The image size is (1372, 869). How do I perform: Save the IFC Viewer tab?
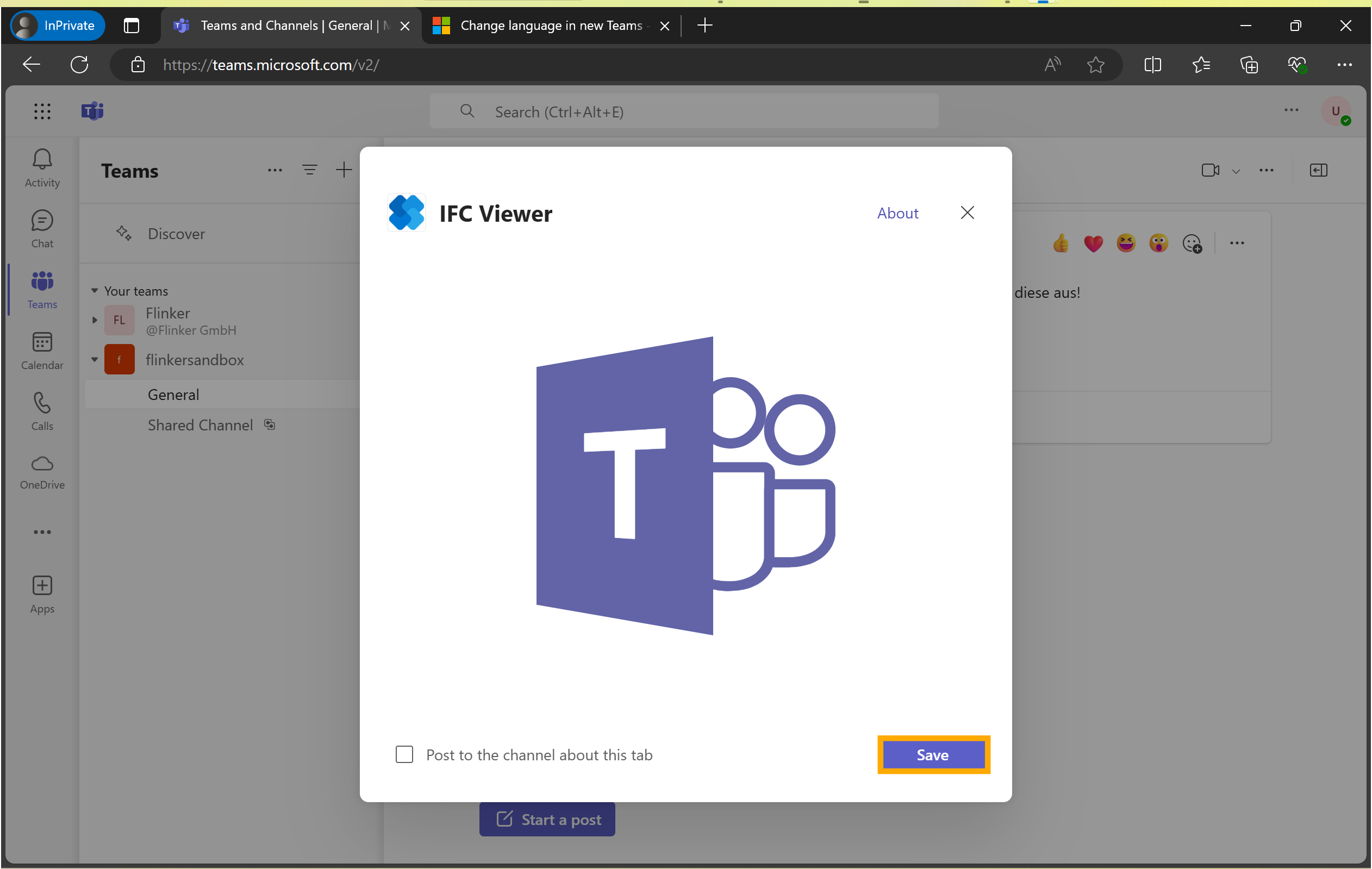pos(933,754)
